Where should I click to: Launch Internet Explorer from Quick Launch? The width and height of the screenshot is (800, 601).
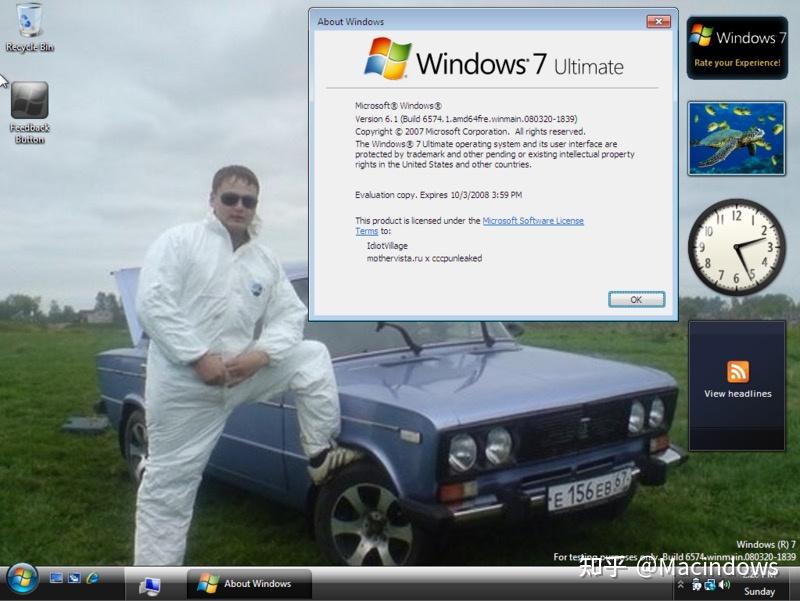tap(93, 578)
